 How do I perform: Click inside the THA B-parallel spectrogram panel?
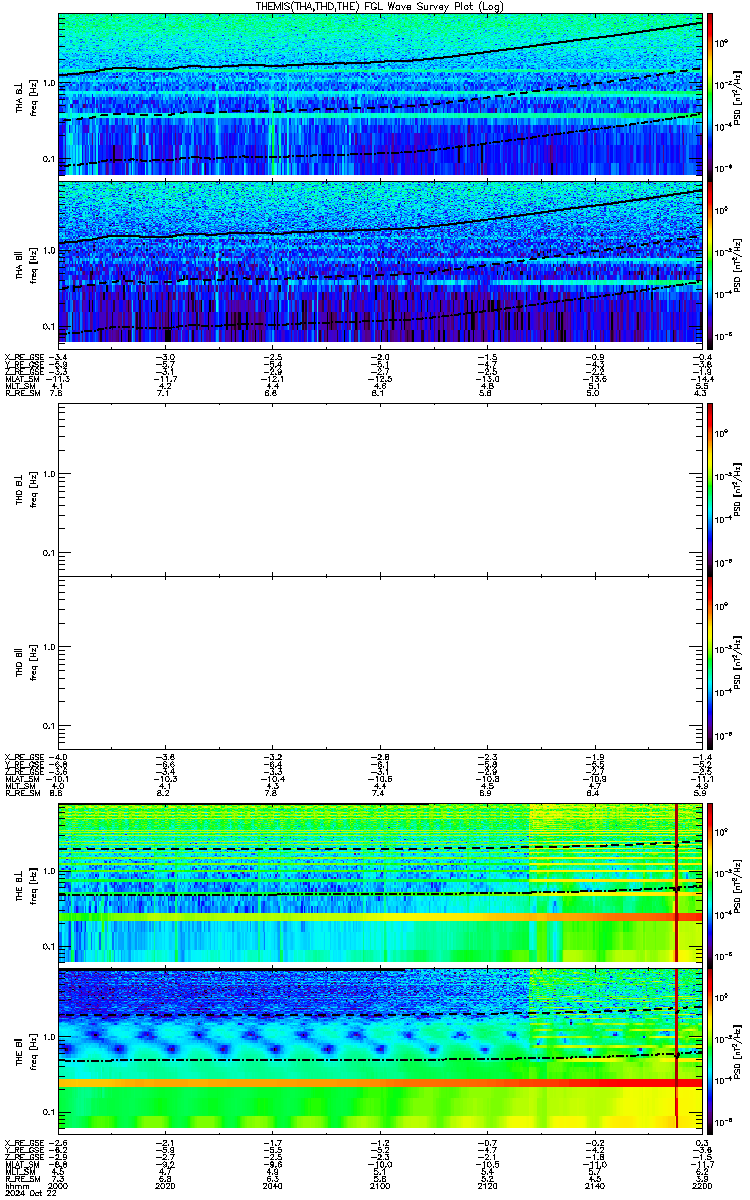click(x=379, y=262)
